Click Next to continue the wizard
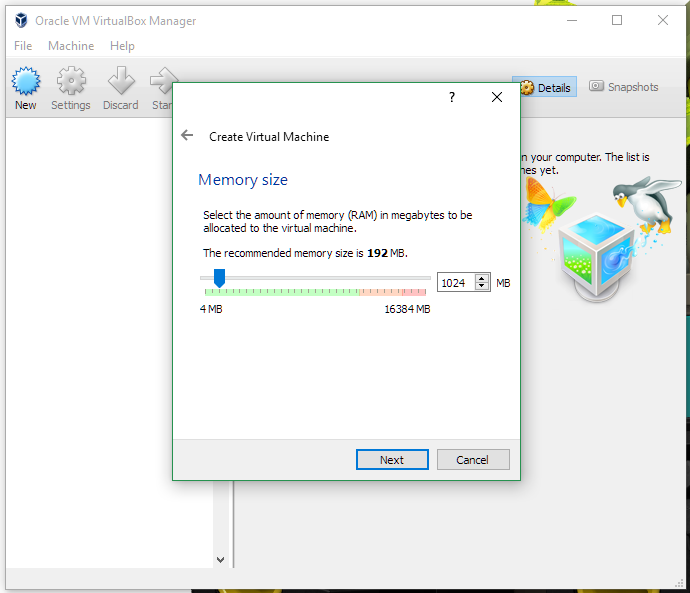 (392, 460)
